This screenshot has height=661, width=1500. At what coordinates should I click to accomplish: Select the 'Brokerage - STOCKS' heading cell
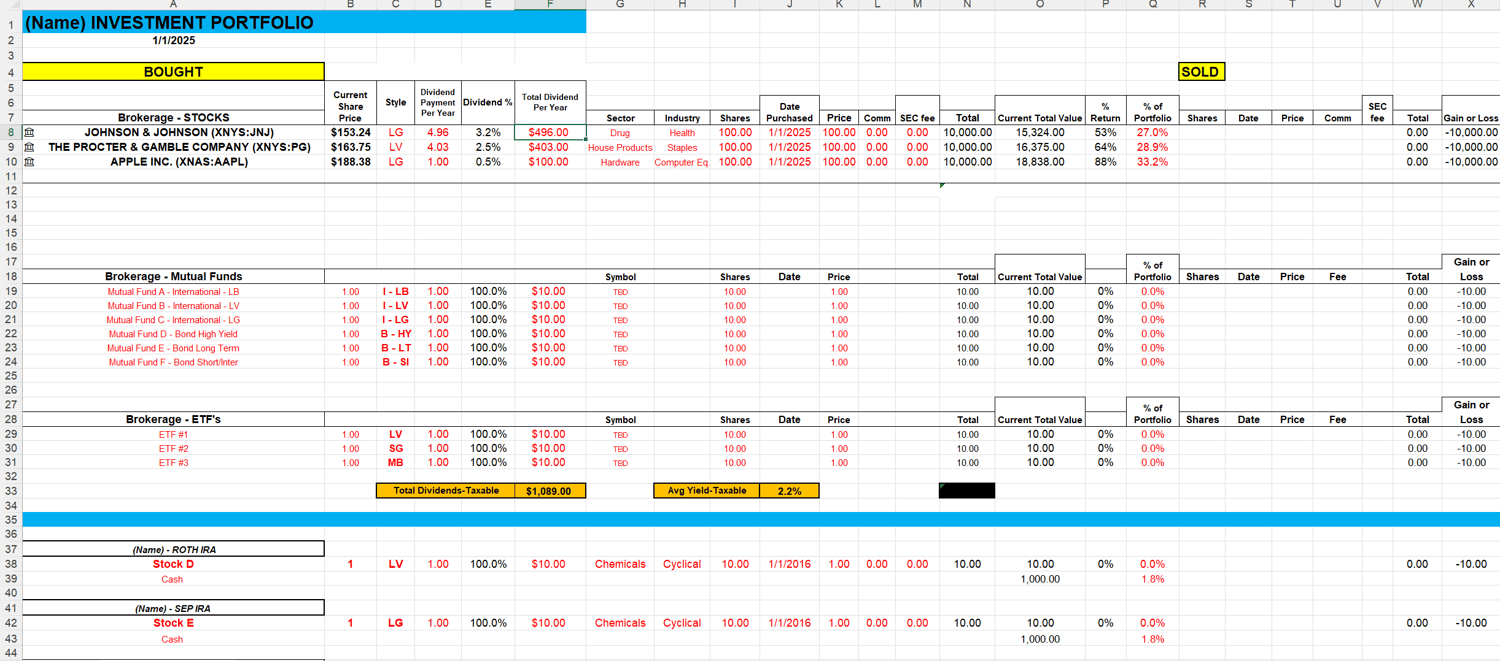click(173, 118)
